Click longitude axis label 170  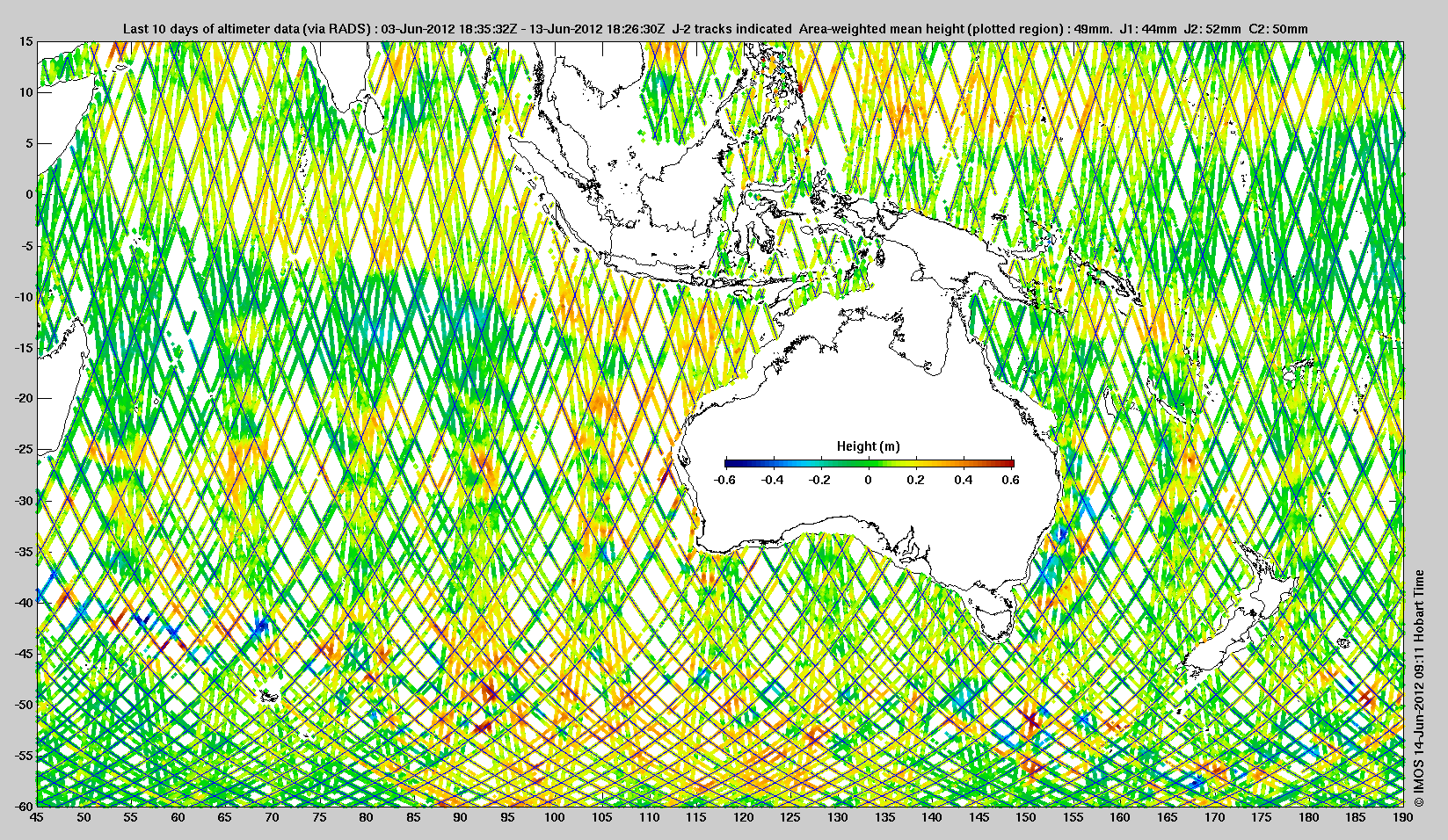tap(1214, 817)
